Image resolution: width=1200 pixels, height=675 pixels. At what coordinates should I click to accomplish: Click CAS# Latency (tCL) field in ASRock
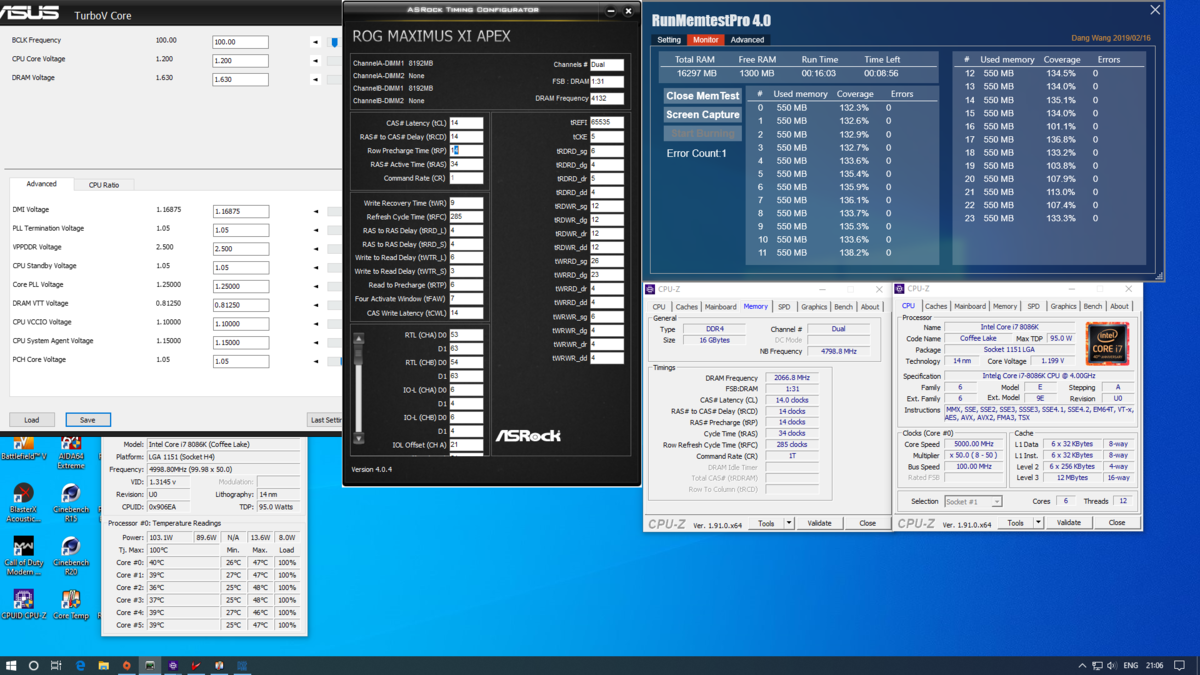click(x=466, y=123)
